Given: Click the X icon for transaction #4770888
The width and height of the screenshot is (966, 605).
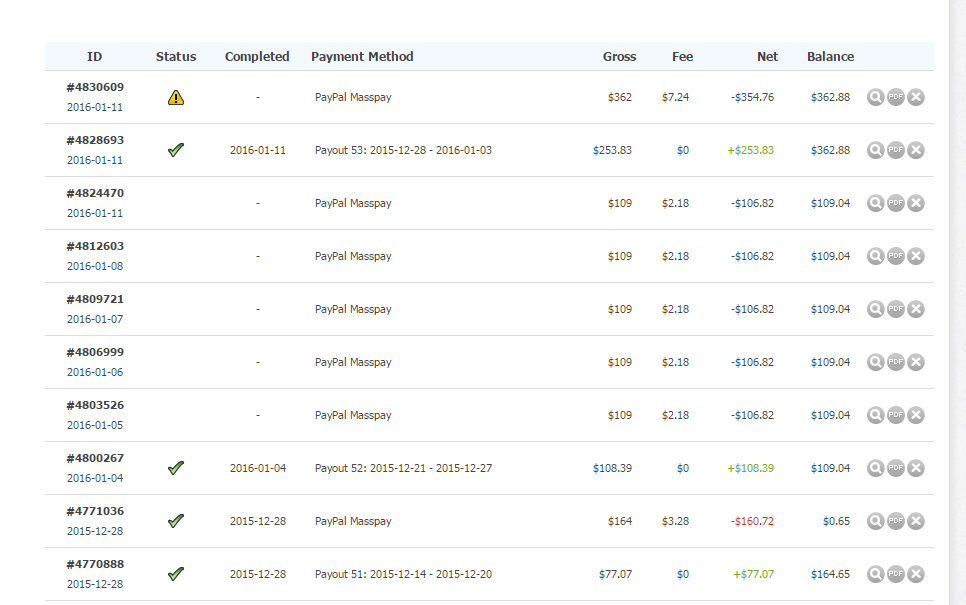Looking at the screenshot, I should (x=916, y=574).
